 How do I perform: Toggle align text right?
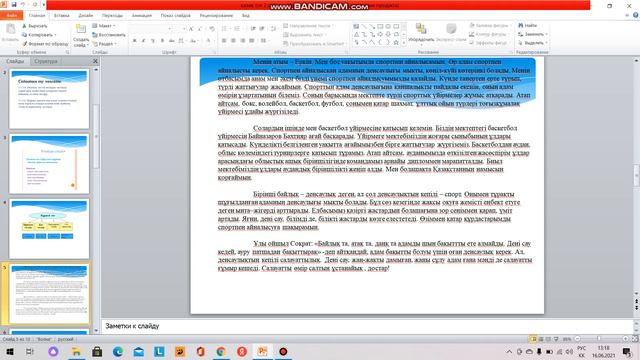[x=242, y=41]
